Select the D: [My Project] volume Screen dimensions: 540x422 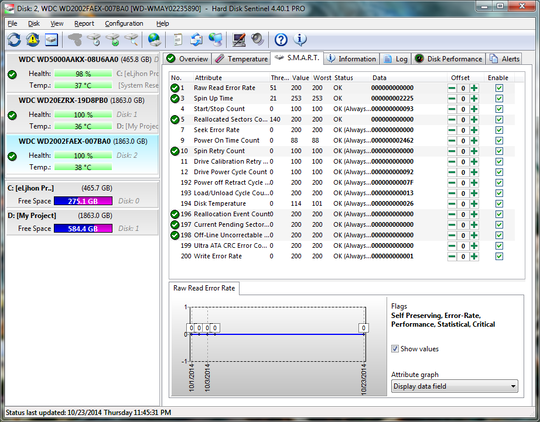(x=83, y=222)
